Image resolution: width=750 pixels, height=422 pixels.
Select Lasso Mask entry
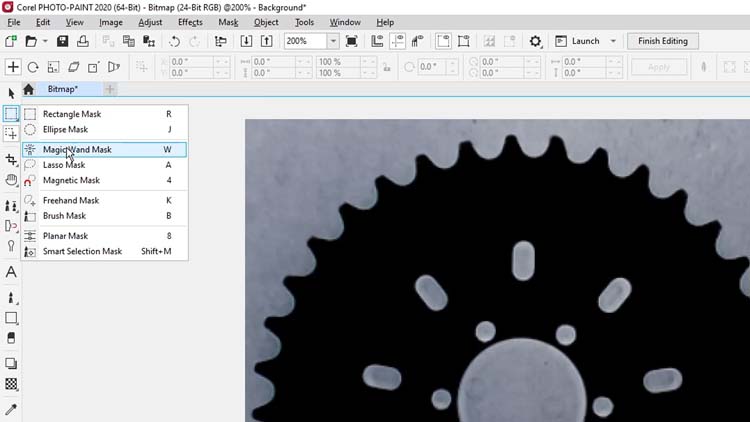[x=104, y=165]
